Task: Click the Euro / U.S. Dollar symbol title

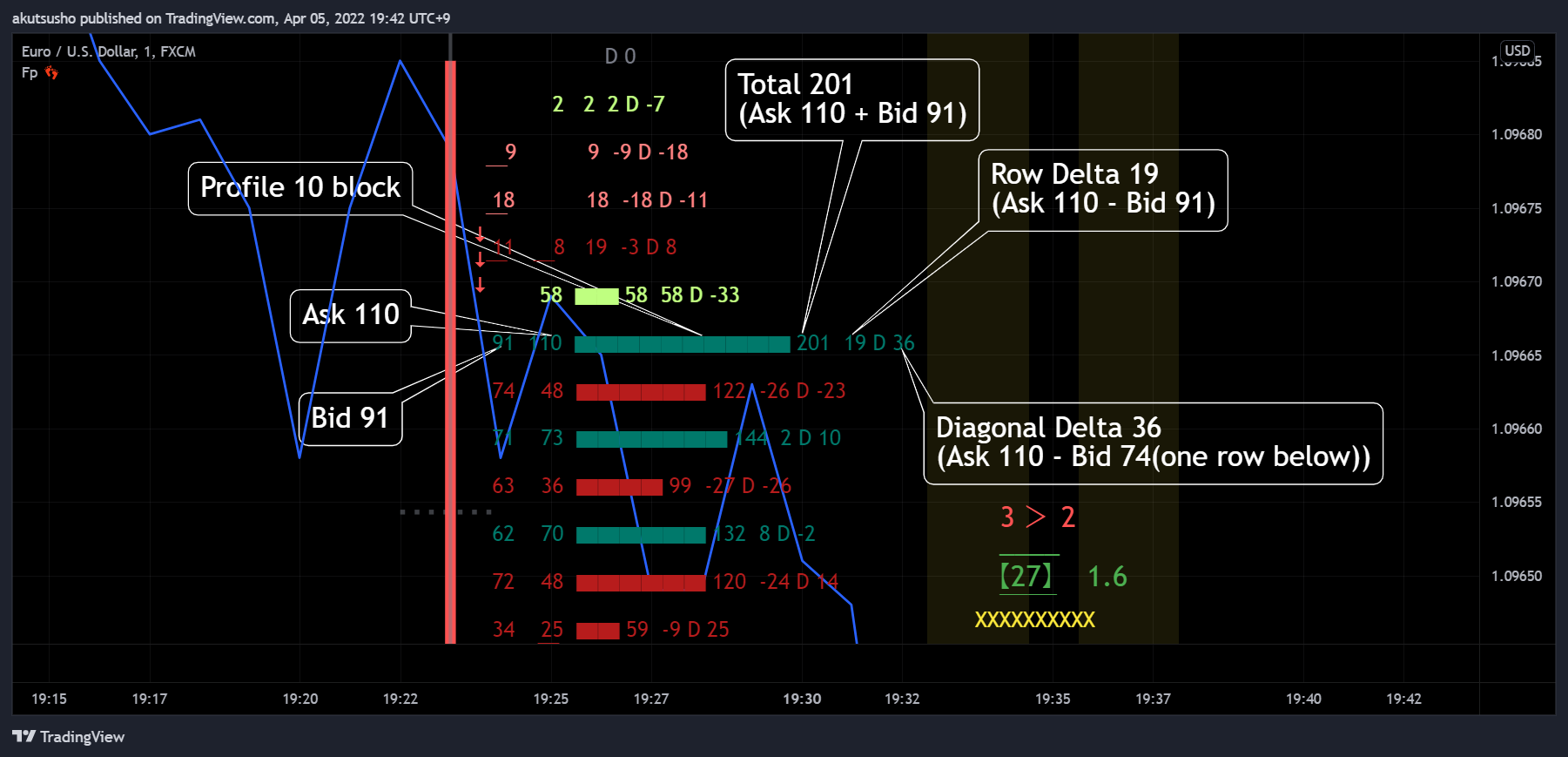Action: pos(108,51)
